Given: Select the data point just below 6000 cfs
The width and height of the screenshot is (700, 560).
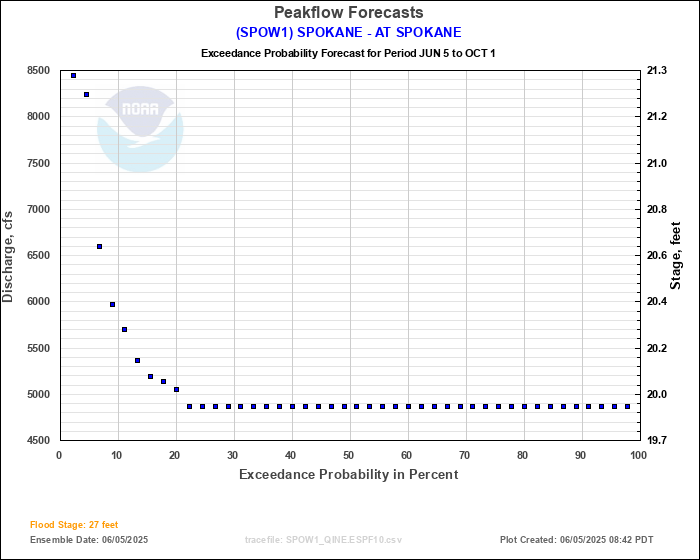Looking at the screenshot, I should click(x=112, y=305).
